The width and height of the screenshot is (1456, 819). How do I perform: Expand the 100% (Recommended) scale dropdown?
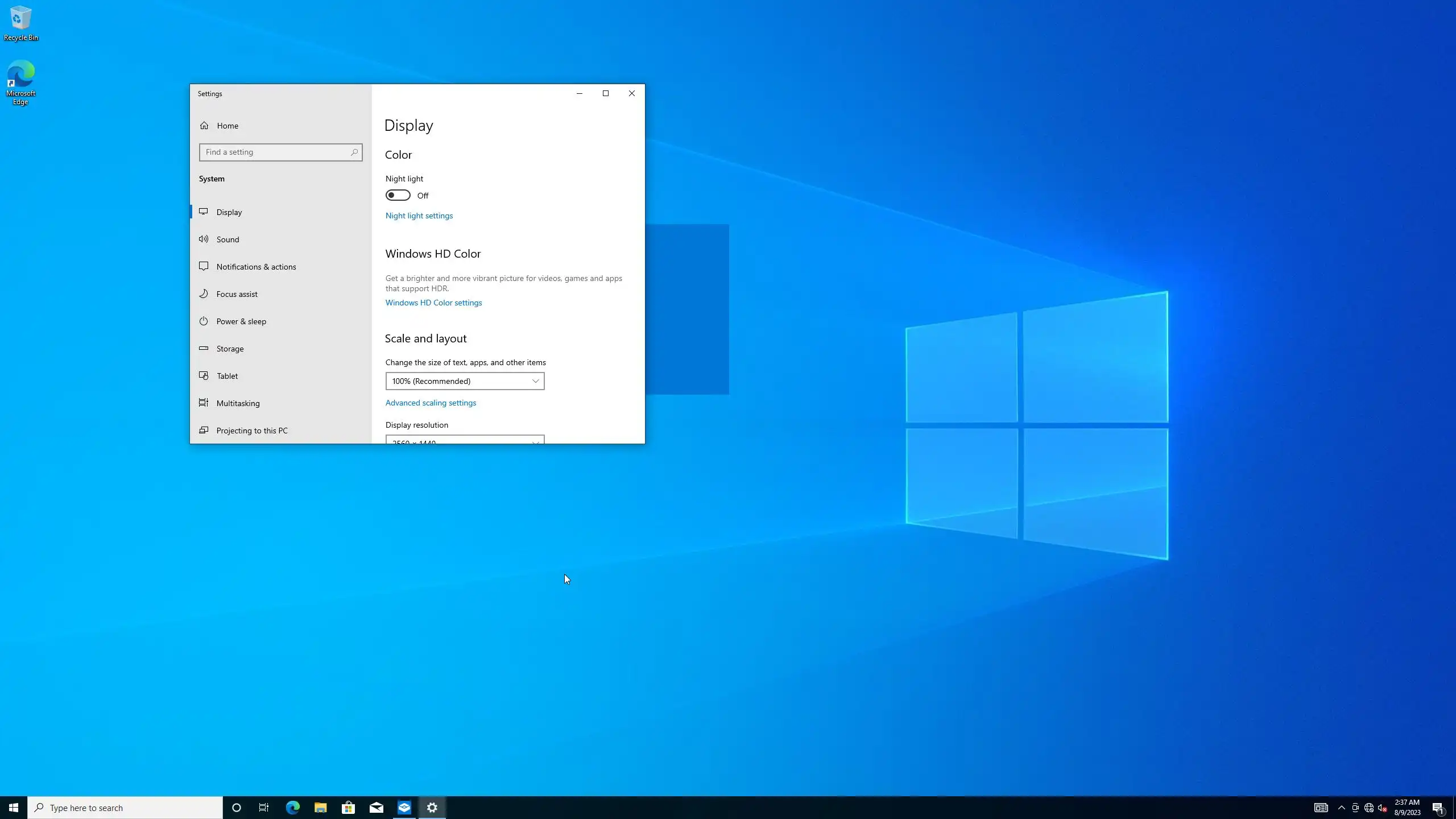coord(465,381)
